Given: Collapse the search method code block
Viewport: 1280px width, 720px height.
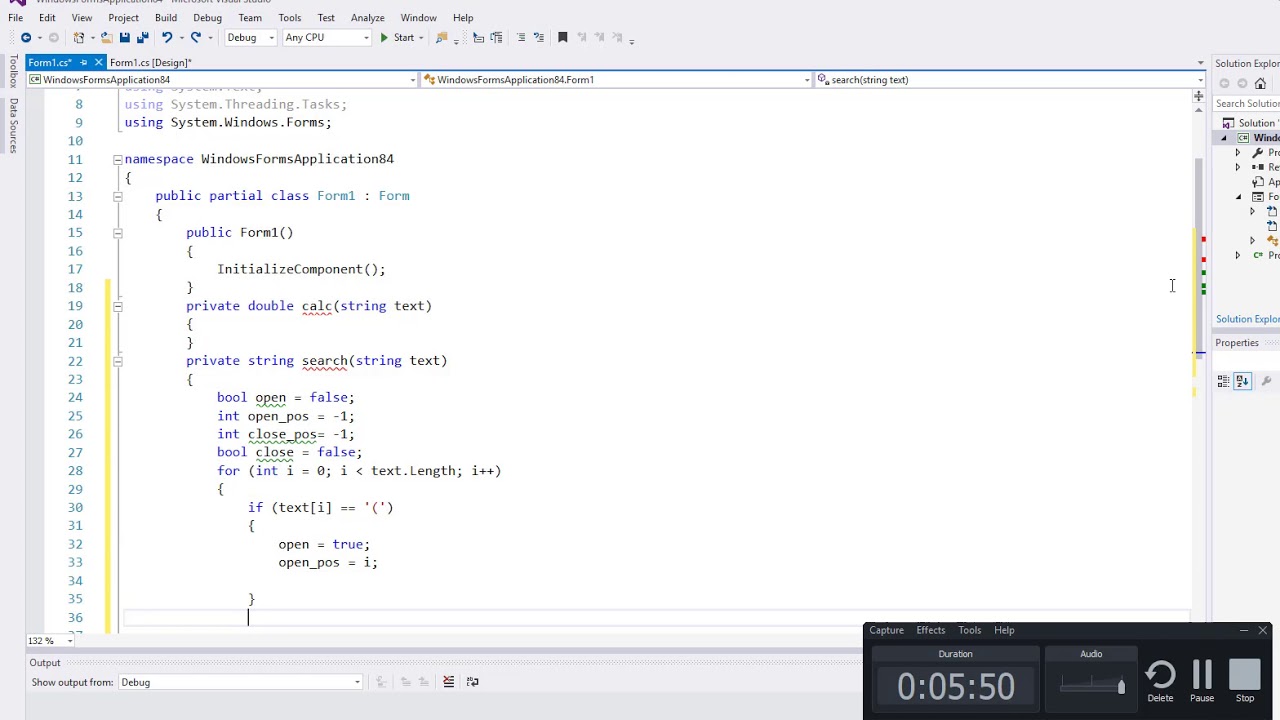Looking at the screenshot, I should click(117, 361).
